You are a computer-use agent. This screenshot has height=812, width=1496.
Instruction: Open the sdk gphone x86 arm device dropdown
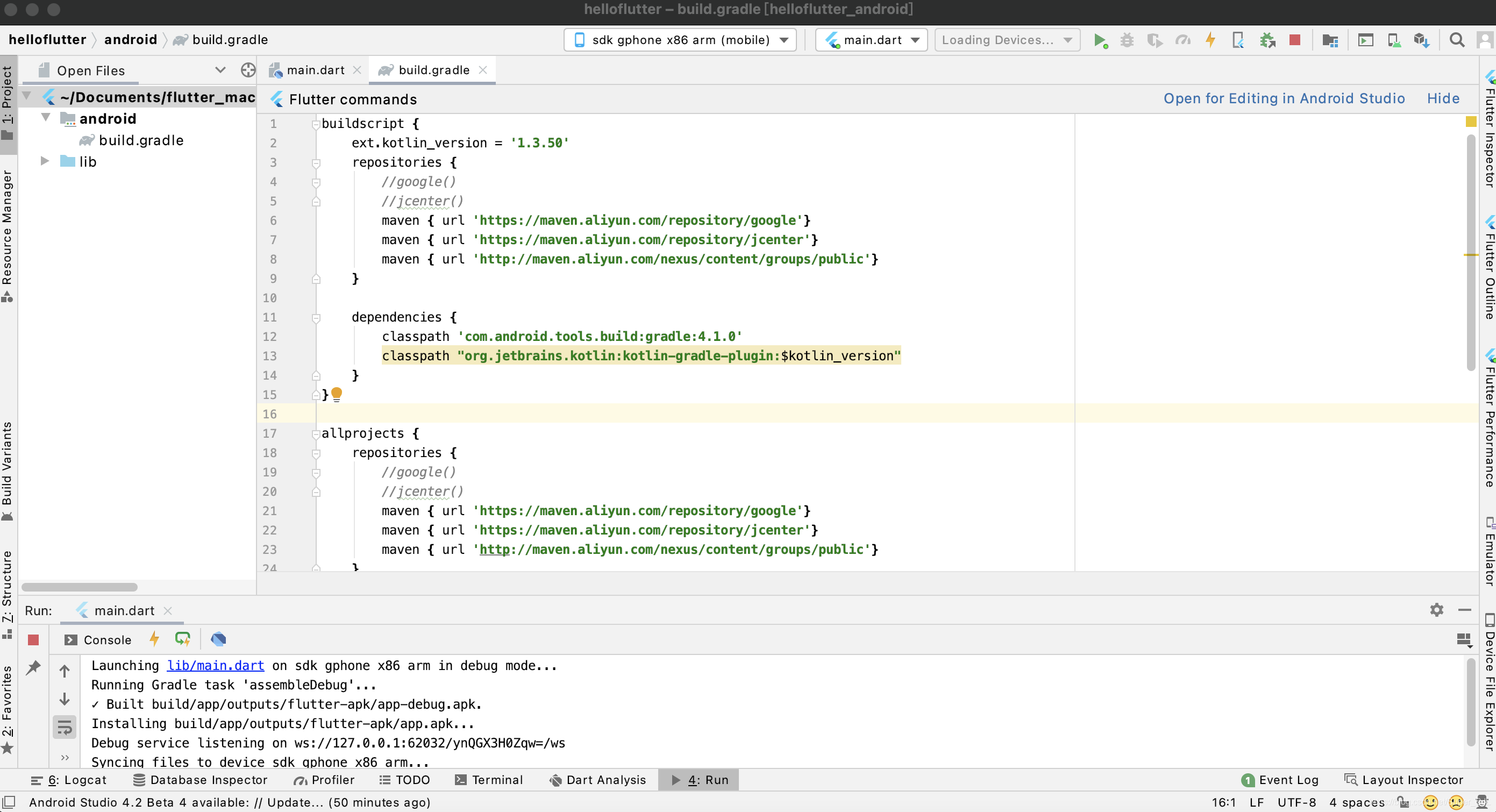point(680,40)
